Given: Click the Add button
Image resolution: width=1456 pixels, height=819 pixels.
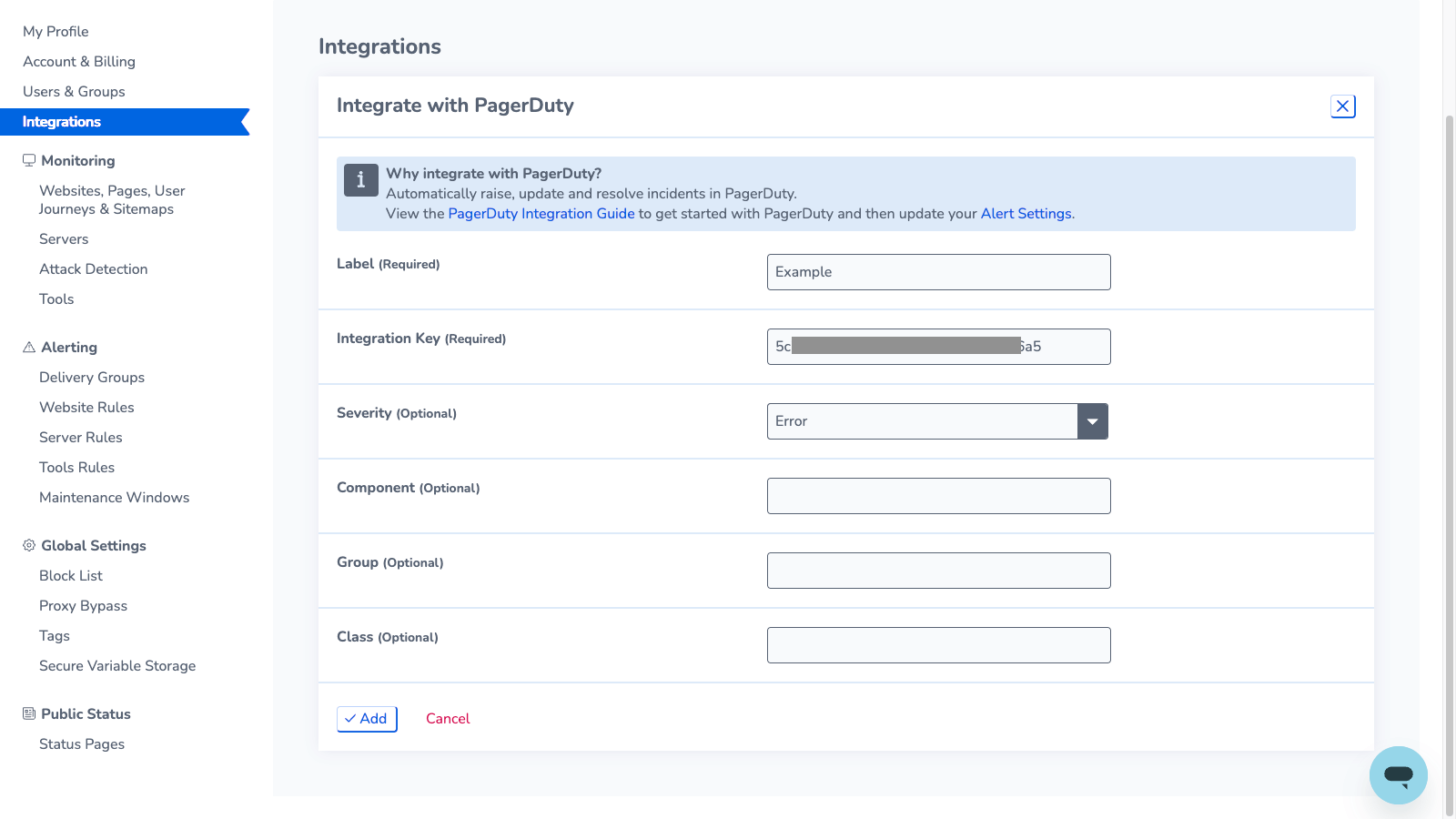Looking at the screenshot, I should pos(367,719).
